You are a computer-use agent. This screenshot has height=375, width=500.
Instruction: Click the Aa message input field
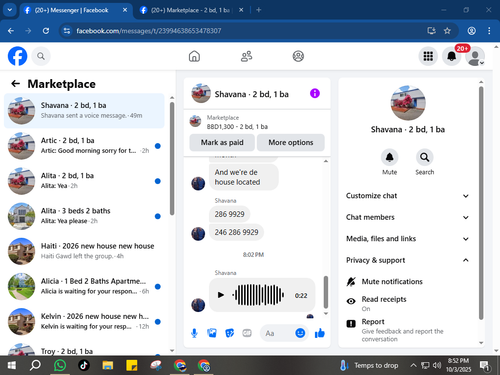277,333
